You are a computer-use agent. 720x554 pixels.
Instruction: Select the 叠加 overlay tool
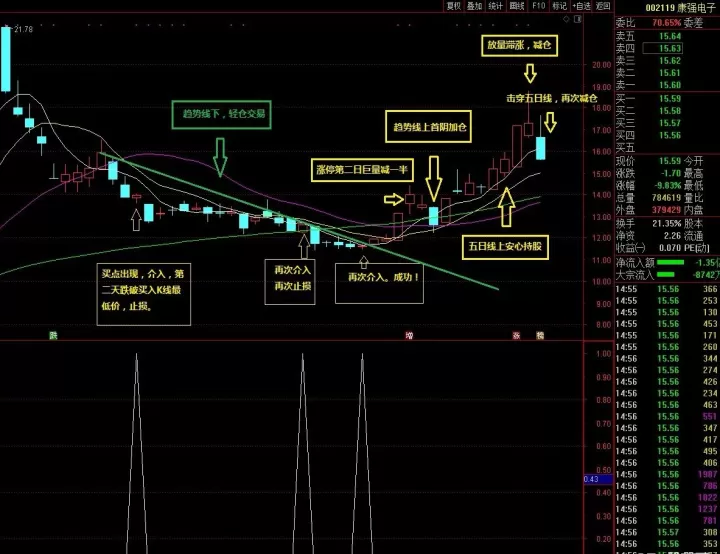(x=474, y=6)
